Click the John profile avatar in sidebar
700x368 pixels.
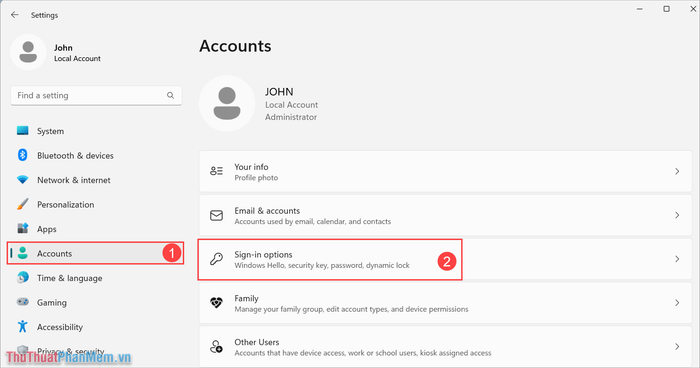tap(28, 52)
